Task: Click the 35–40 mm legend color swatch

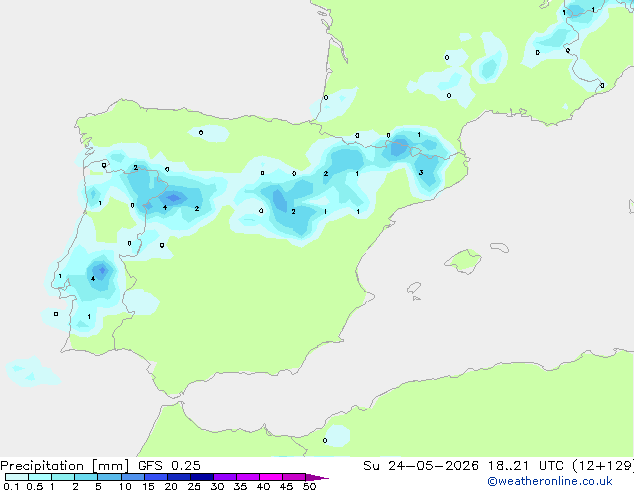Action: tap(247, 477)
